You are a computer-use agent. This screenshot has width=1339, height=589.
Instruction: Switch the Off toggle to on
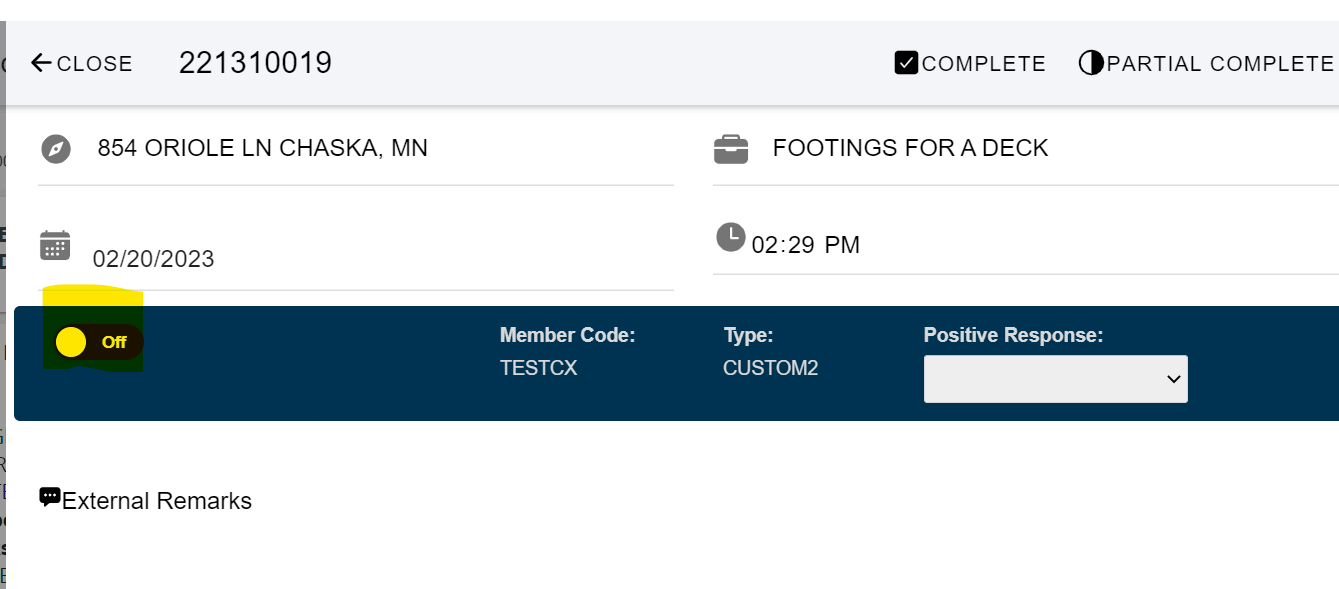click(99, 342)
